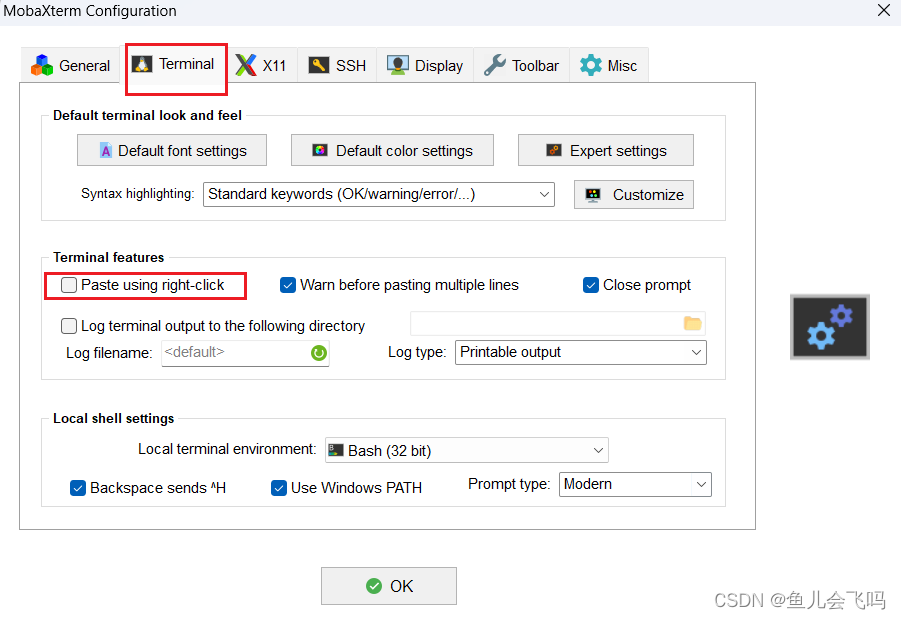Open Expert settings
The height and width of the screenshot is (619, 901).
click(x=606, y=151)
